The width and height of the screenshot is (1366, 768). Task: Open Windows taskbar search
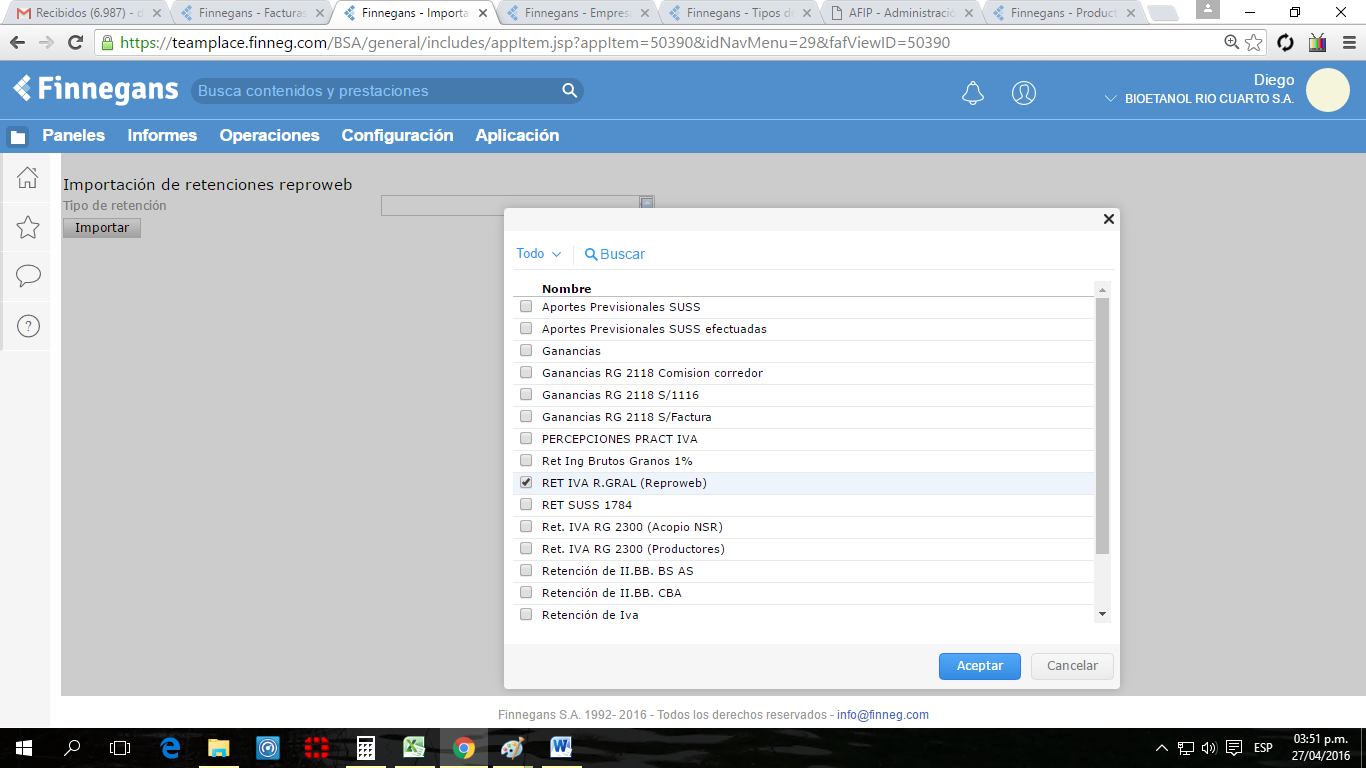pyautogui.click(x=72, y=748)
